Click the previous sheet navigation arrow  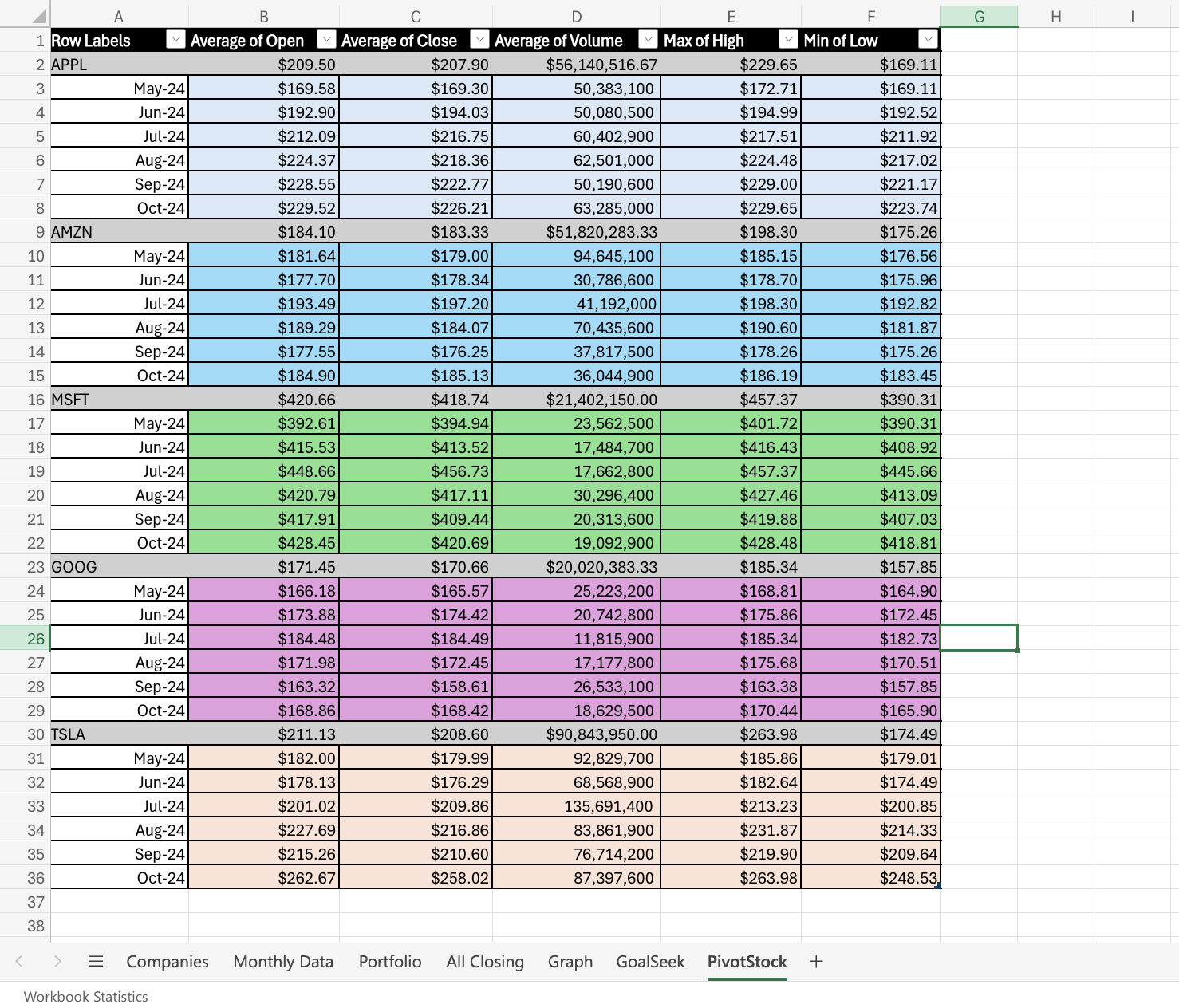pos(20,962)
